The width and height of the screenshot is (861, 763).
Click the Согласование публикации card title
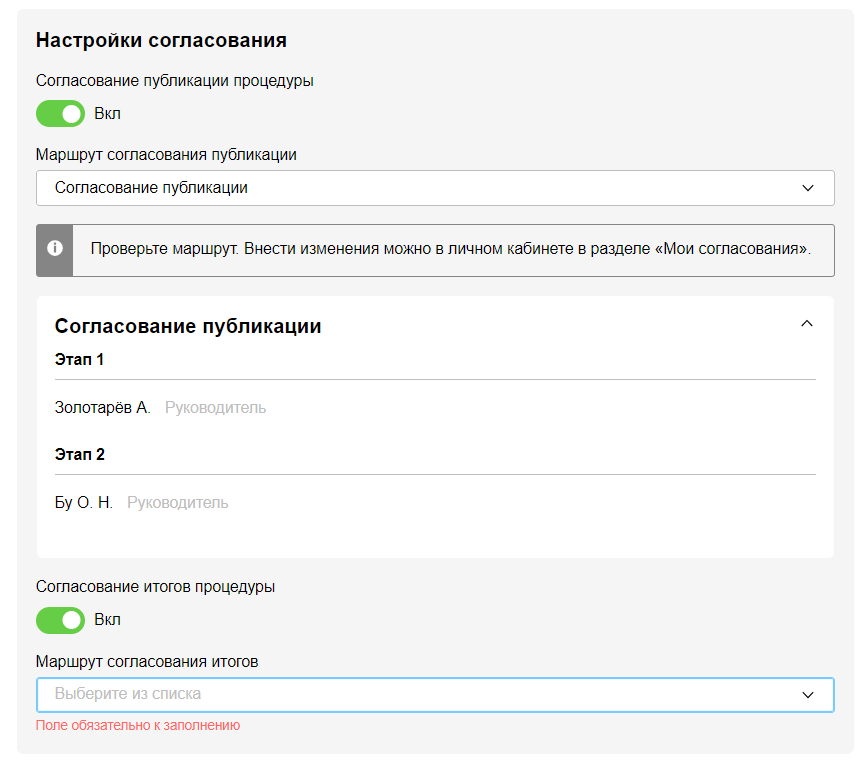188,326
